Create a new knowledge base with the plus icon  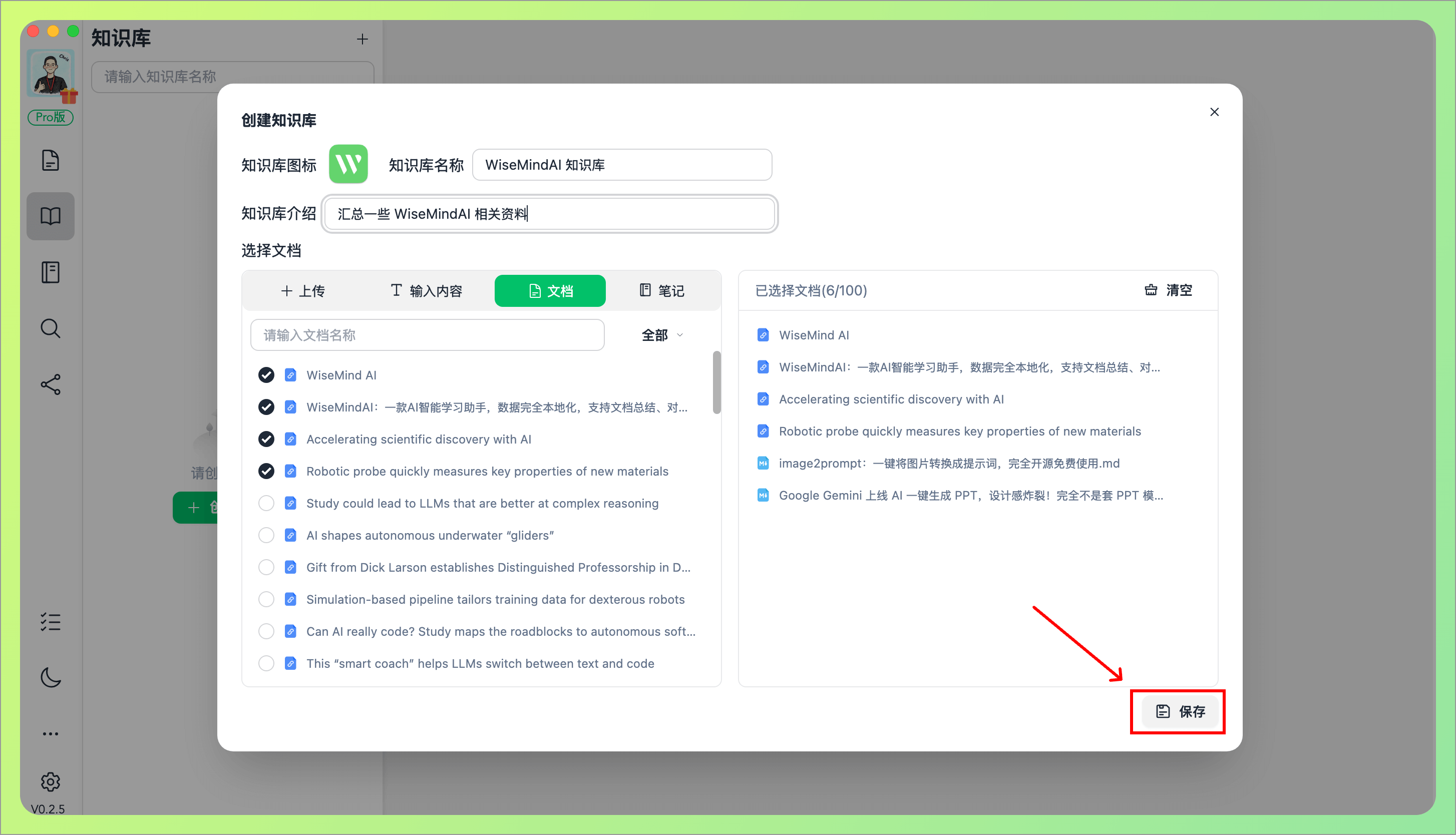pyautogui.click(x=362, y=39)
